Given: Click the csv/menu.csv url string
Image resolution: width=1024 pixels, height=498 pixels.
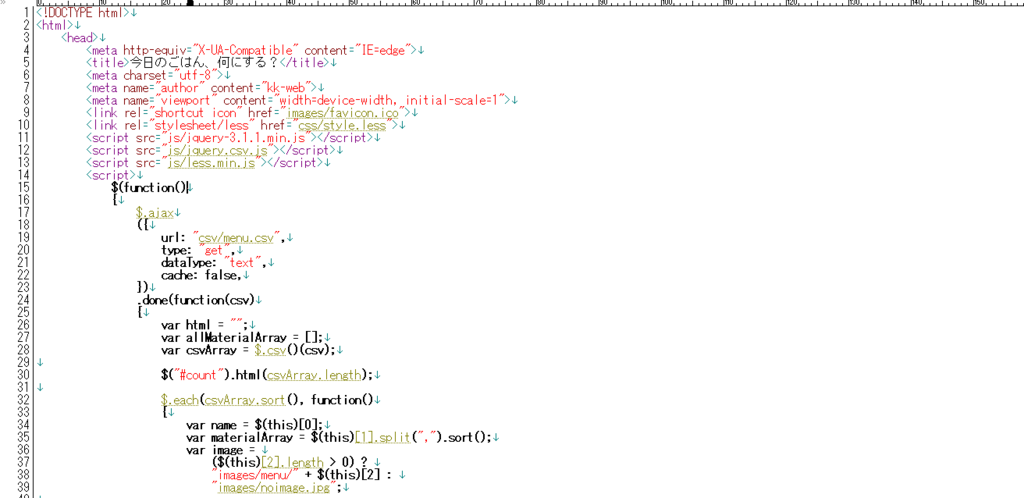Looking at the screenshot, I should (x=236, y=237).
